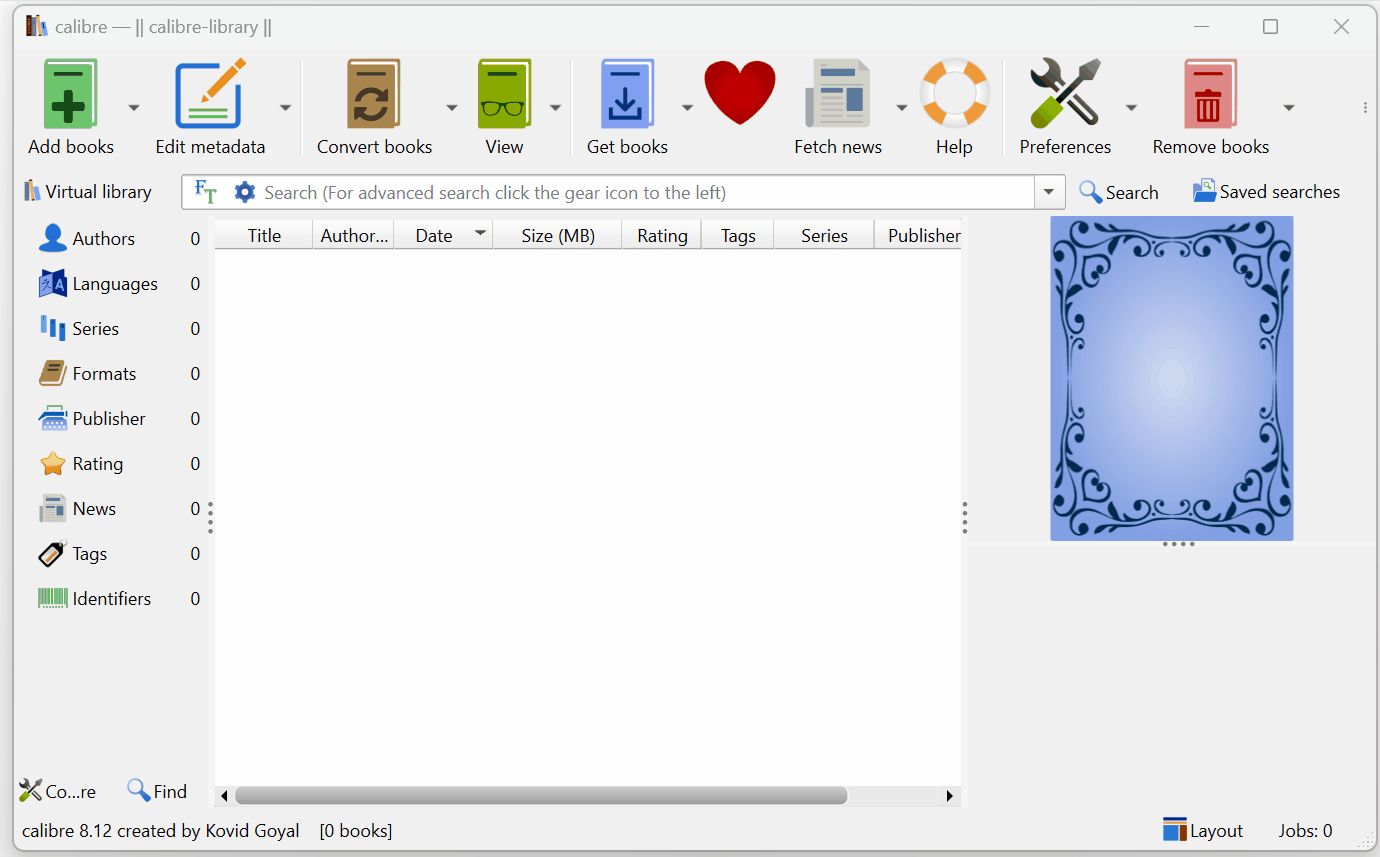
Task: Sort books by the Date column
Action: point(433,234)
